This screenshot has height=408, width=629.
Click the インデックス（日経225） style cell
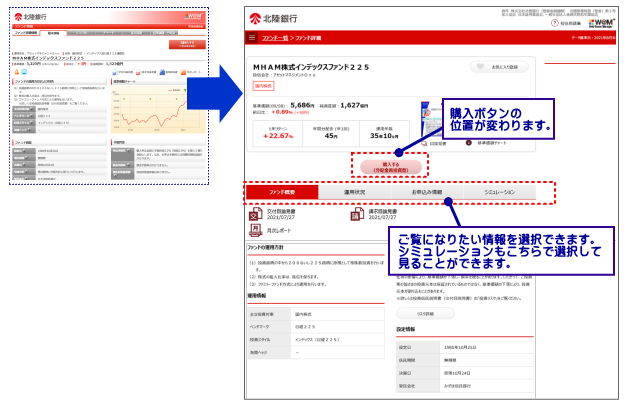(337, 340)
